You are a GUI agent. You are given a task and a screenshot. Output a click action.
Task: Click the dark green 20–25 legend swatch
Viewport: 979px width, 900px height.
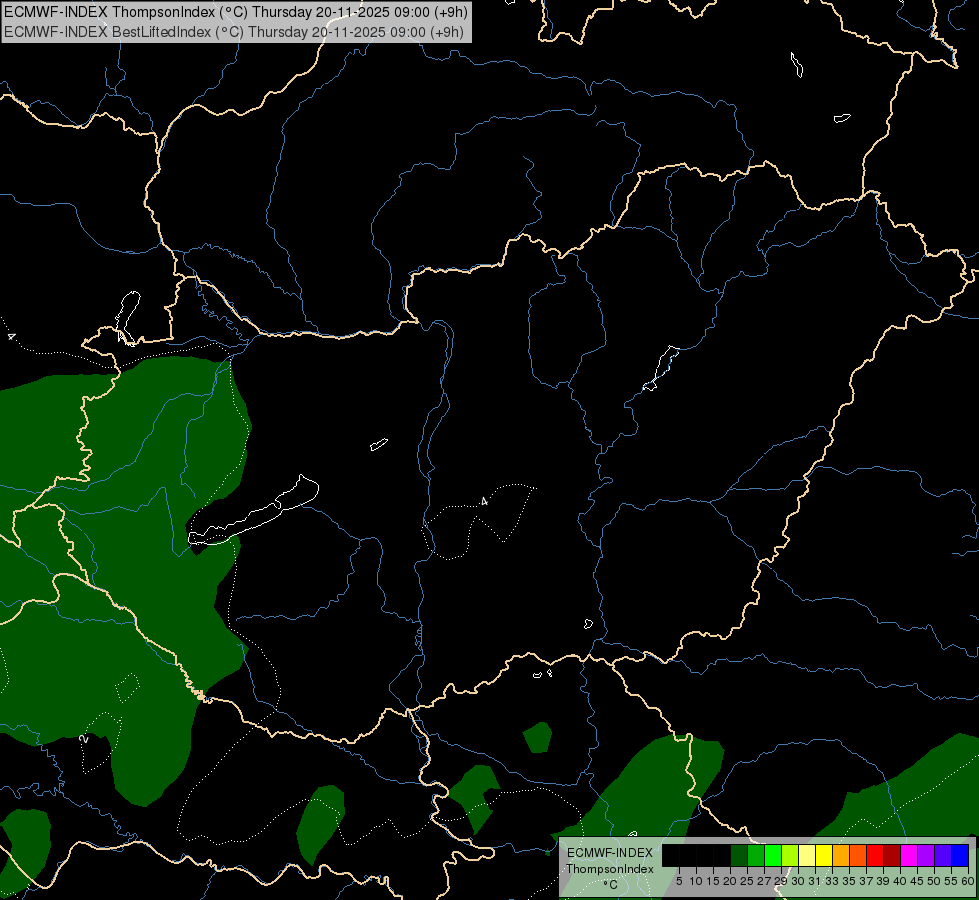[739, 855]
